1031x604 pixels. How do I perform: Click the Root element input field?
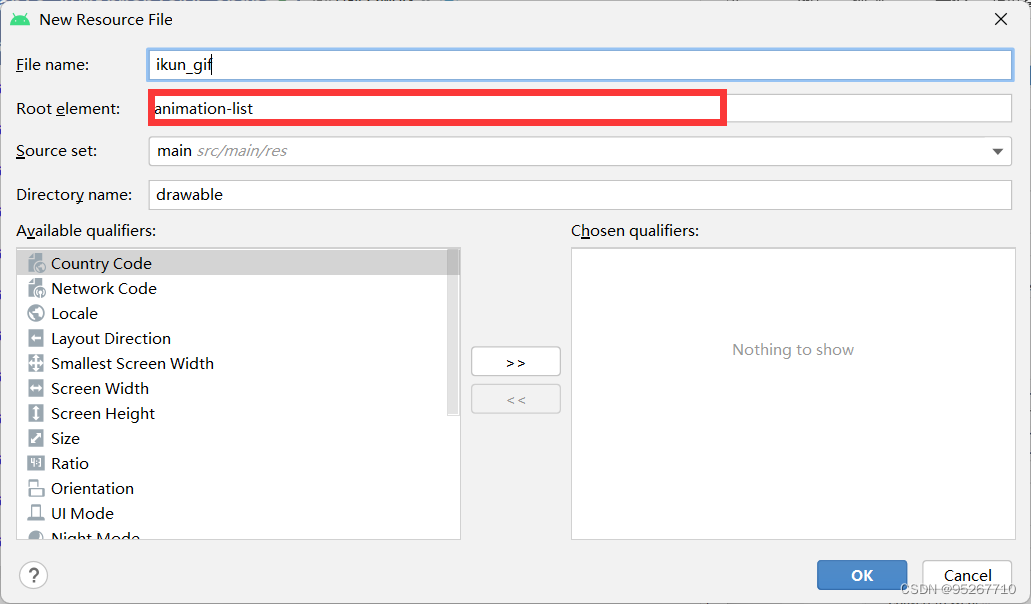point(580,108)
